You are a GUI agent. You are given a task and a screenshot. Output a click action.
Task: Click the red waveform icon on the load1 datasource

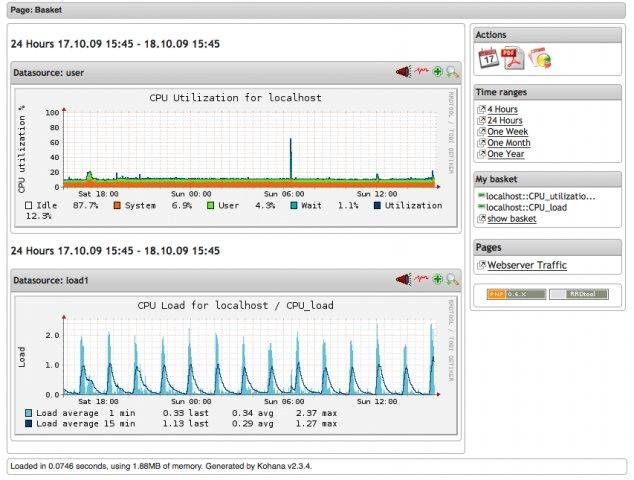pyautogui.click(x=422, y=280)
